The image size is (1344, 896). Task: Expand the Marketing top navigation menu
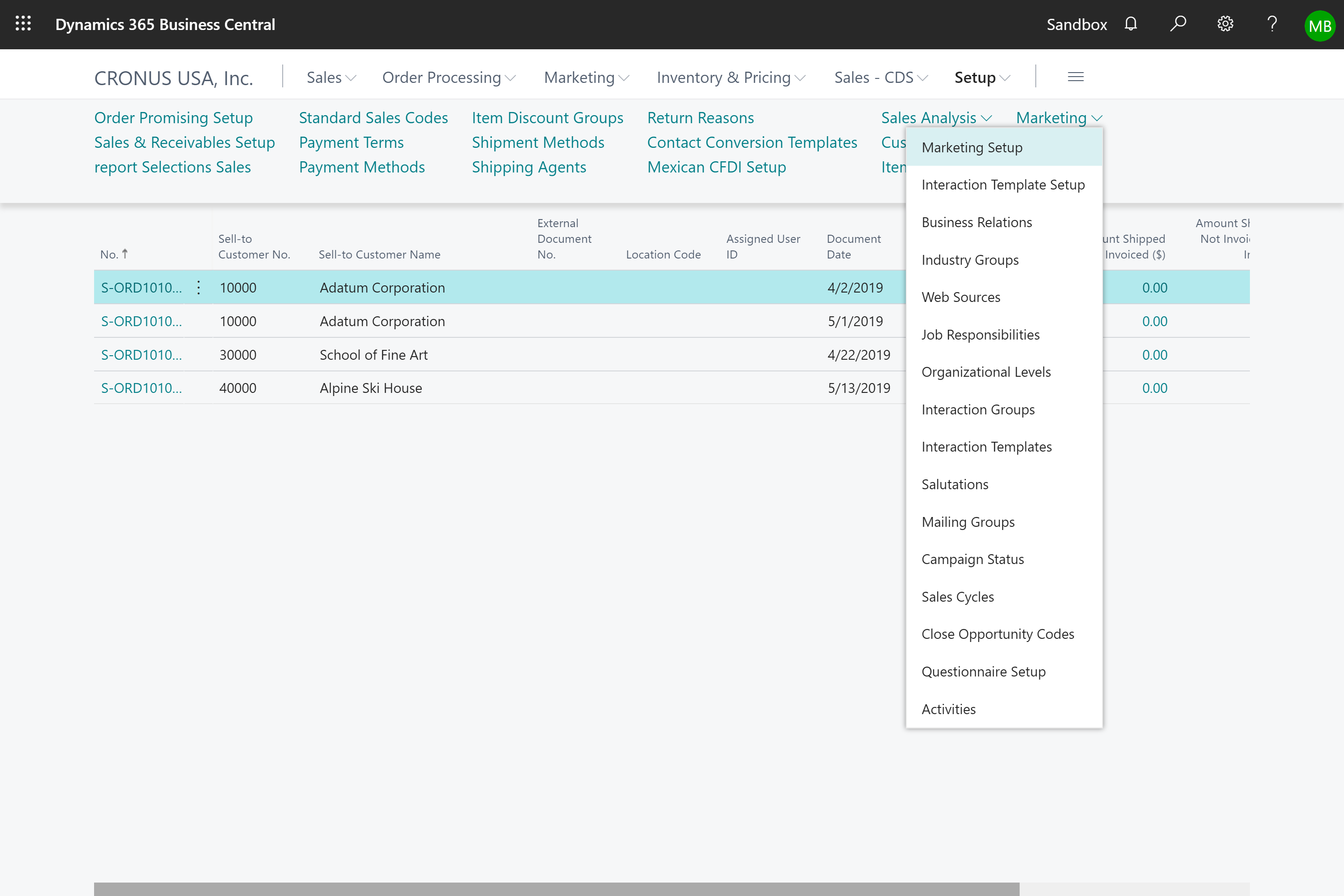coord(584,76)
